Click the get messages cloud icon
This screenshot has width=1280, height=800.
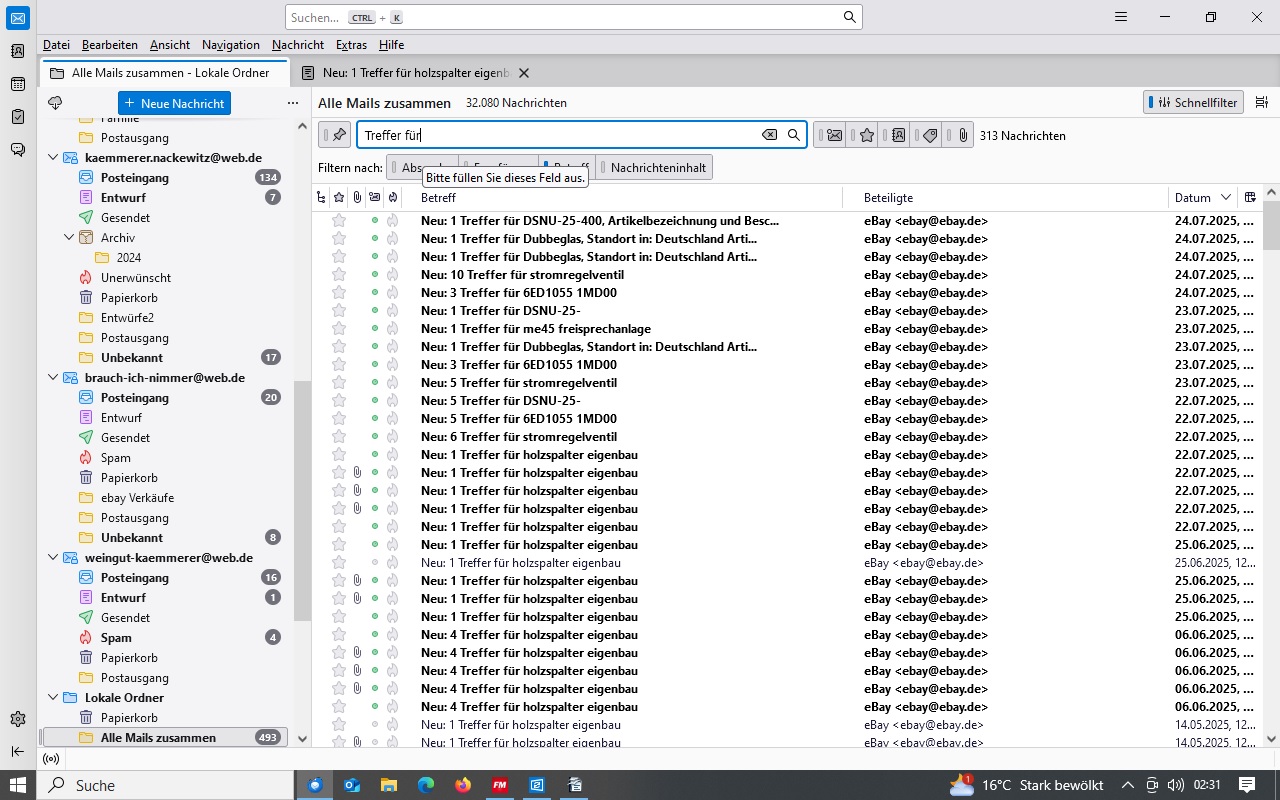click(55, 103)
